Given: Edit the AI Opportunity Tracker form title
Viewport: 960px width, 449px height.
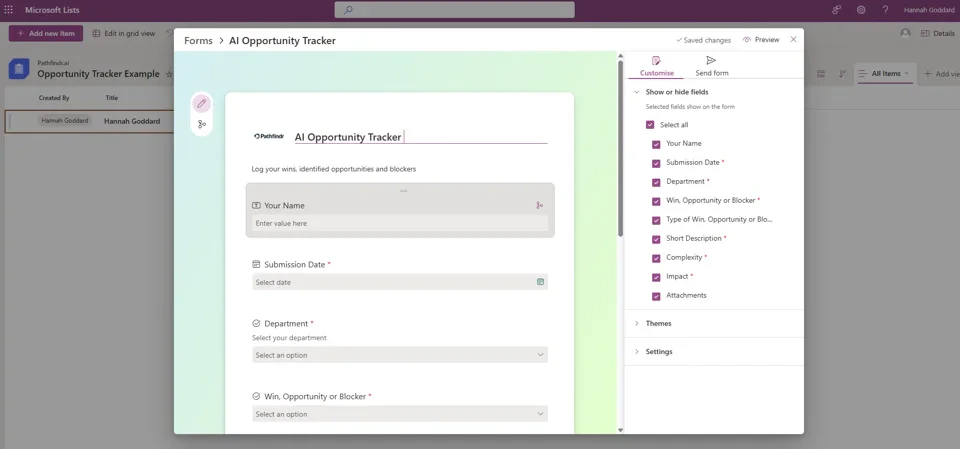Looking at the screenshot, I should pos(420,137).
